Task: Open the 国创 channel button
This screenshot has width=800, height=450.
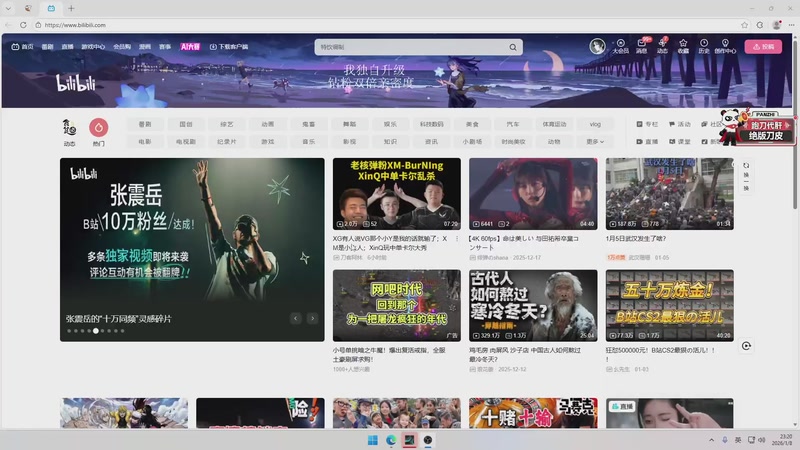Action: pyautogui.click(x=186, y=124)
